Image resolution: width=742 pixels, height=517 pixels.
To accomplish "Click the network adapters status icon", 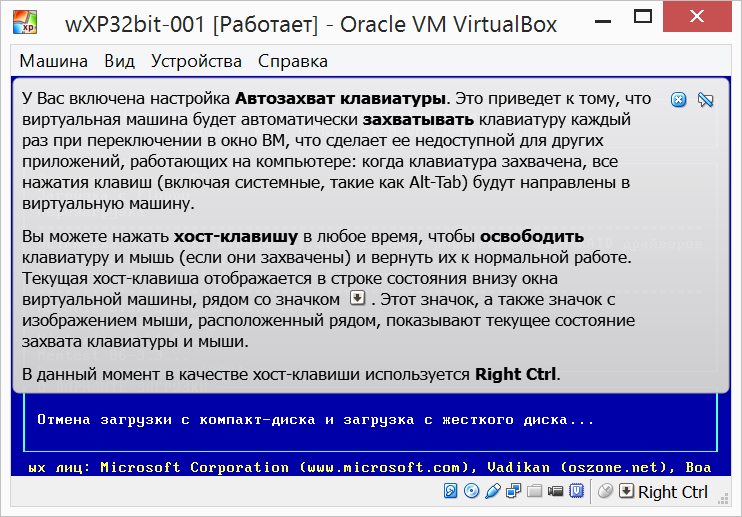I will tap(513, 491).
